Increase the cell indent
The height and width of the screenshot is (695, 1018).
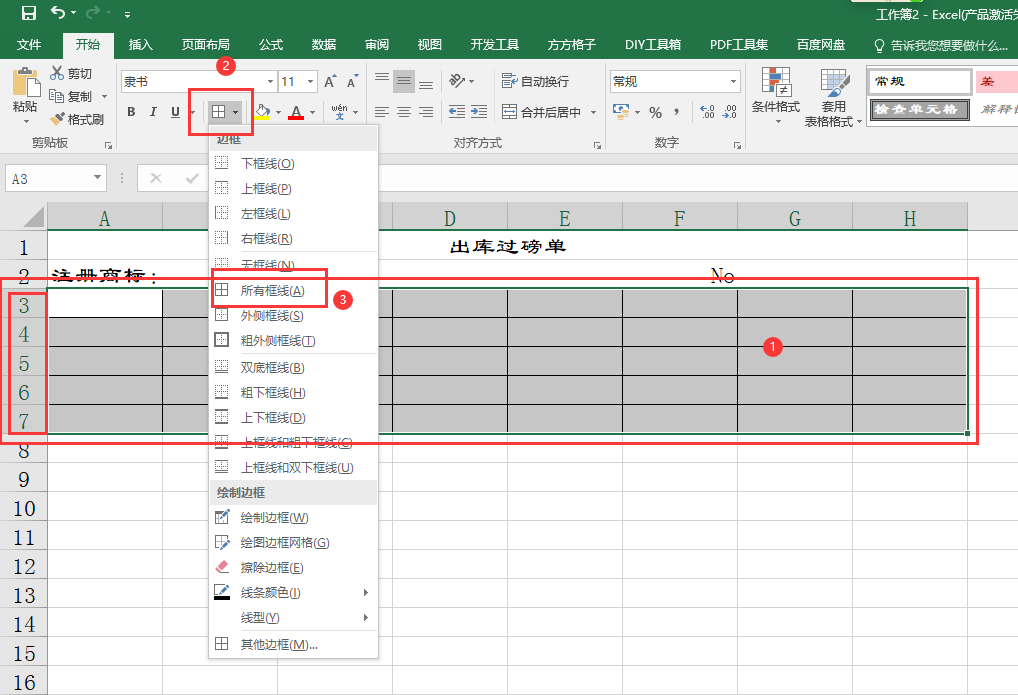[x=479, y=112]
